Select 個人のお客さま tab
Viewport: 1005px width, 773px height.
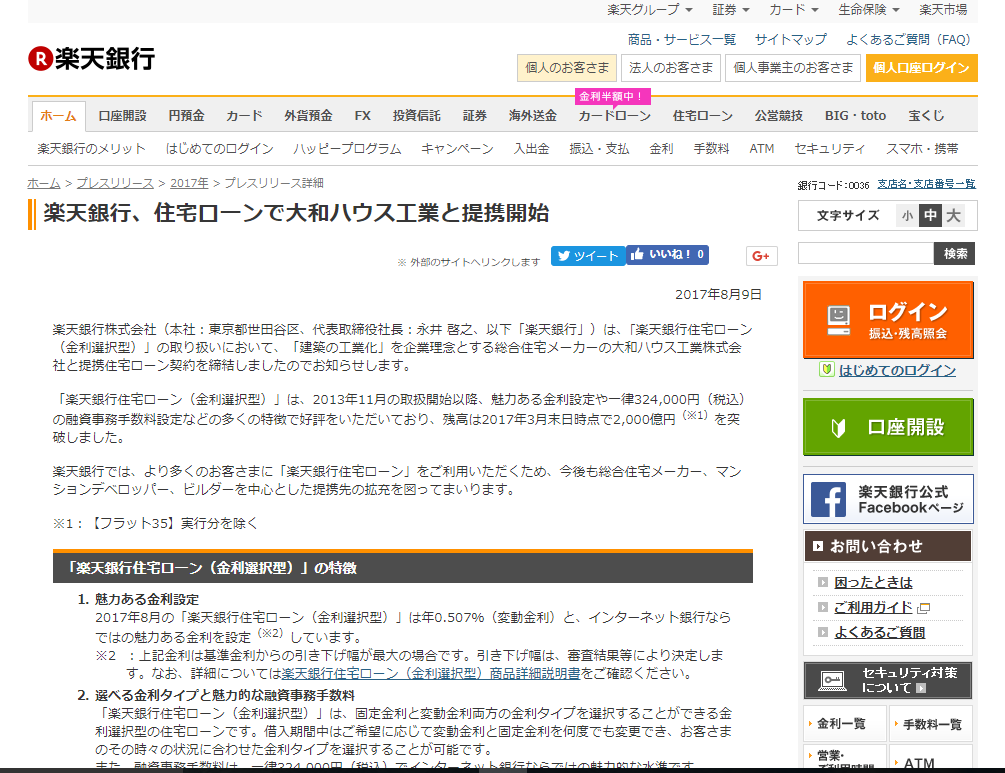[567, 68]
